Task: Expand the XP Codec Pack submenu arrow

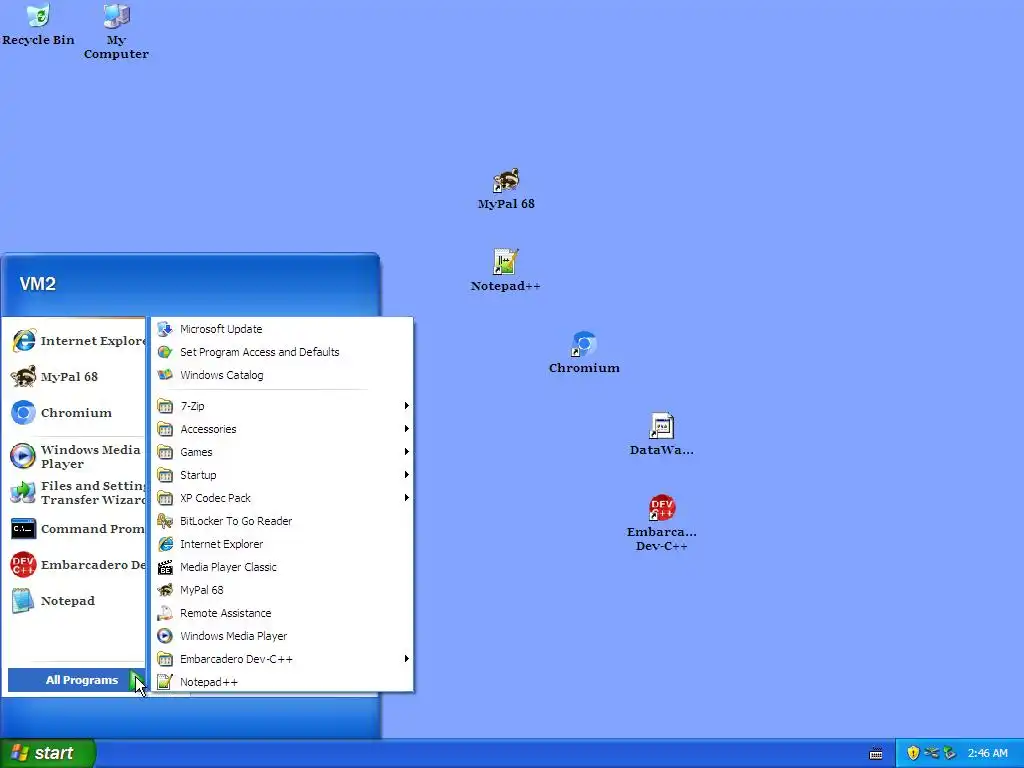Action: 406,498
